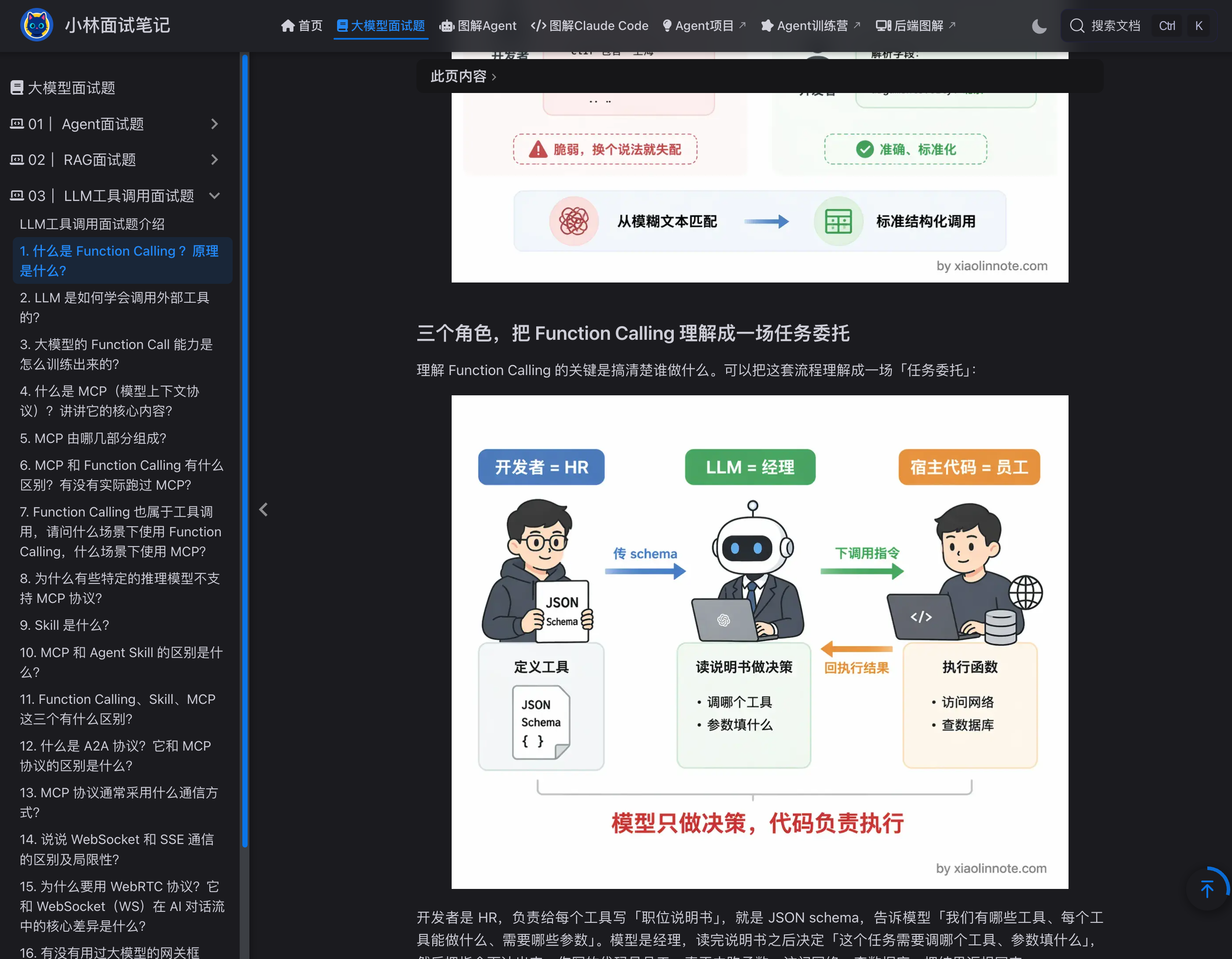
Task: Open 2. LLM 是如何学会调用外部工具的
Action: click(x=122, y=308)
